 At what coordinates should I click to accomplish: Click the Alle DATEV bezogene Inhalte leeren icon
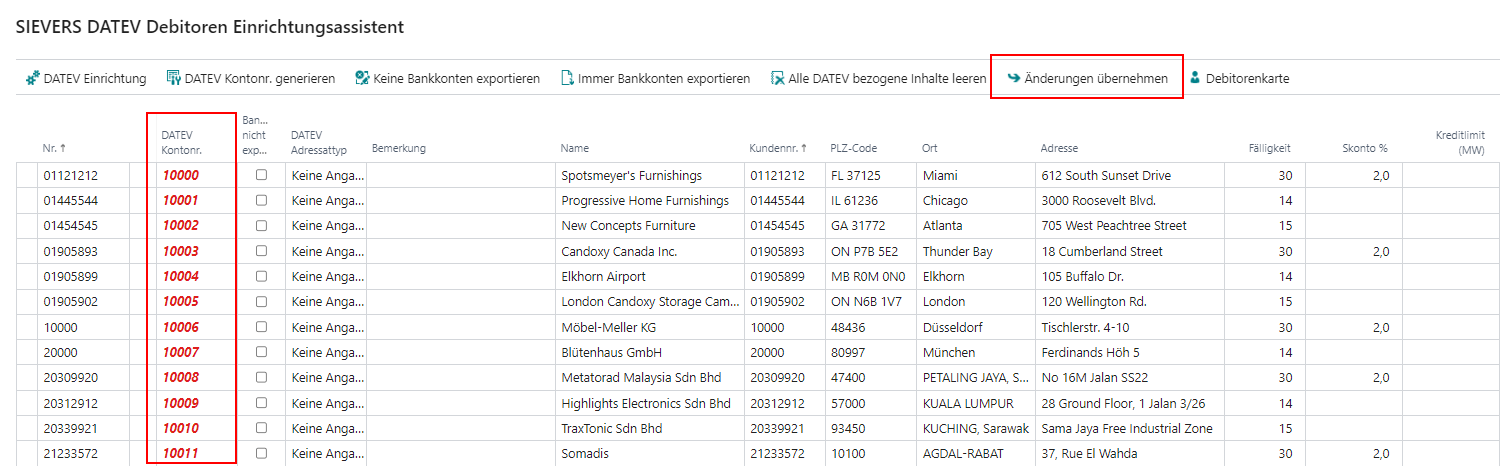click(x=778, y=78)
